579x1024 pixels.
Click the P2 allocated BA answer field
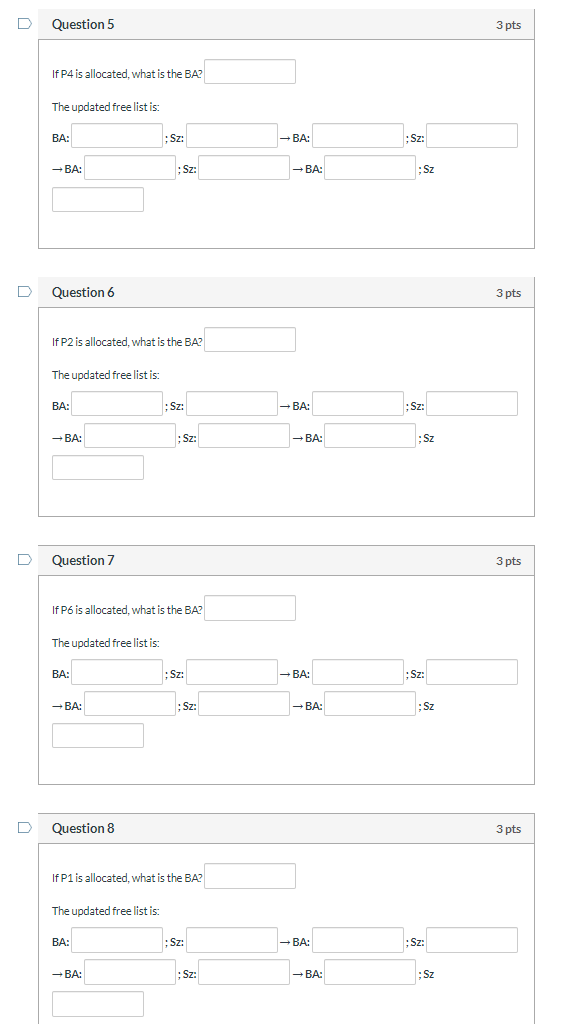tap(250, 340)
